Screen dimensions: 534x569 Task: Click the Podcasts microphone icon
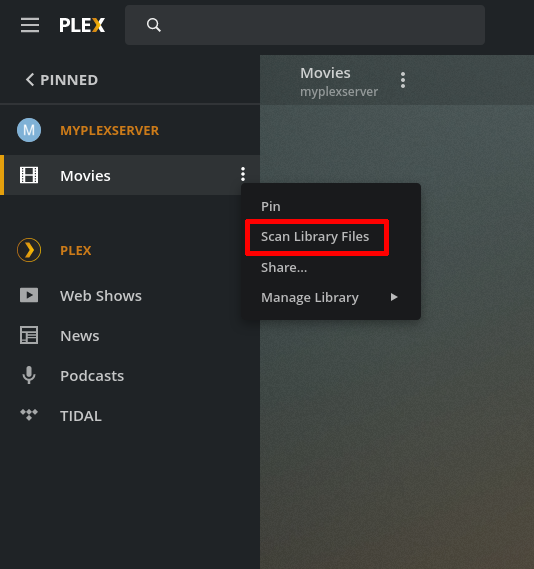coord(29,375)
